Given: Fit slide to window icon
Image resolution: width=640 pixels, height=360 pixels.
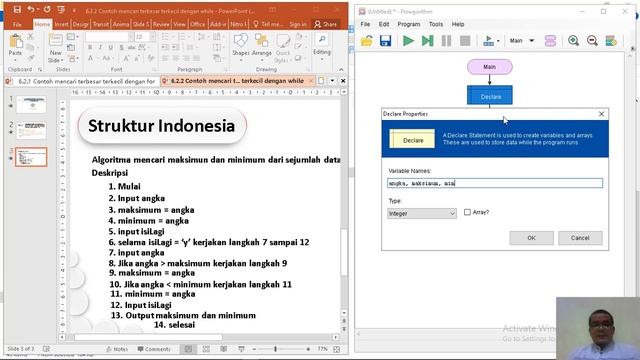Looking at the screenshot, I should click(337, 349).
